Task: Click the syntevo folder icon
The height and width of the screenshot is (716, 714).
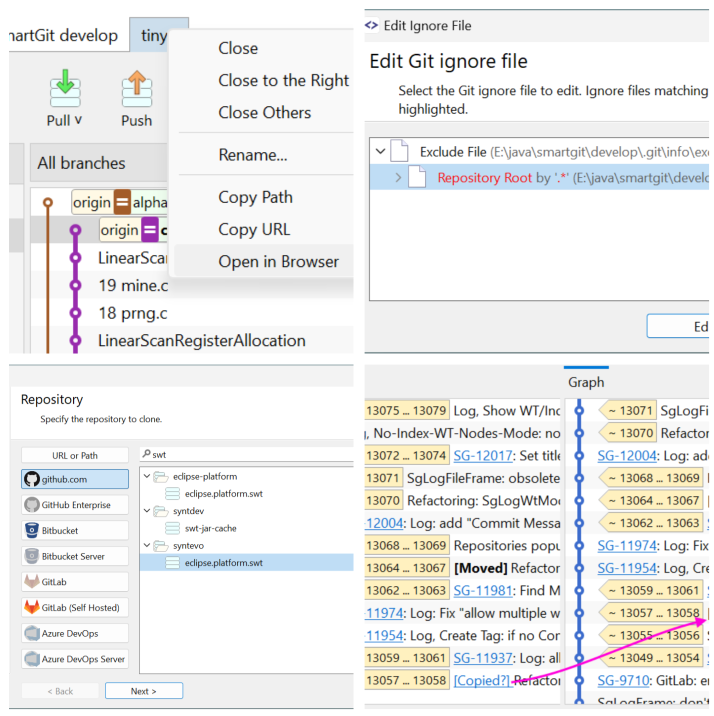Action: tap(161, 546)
